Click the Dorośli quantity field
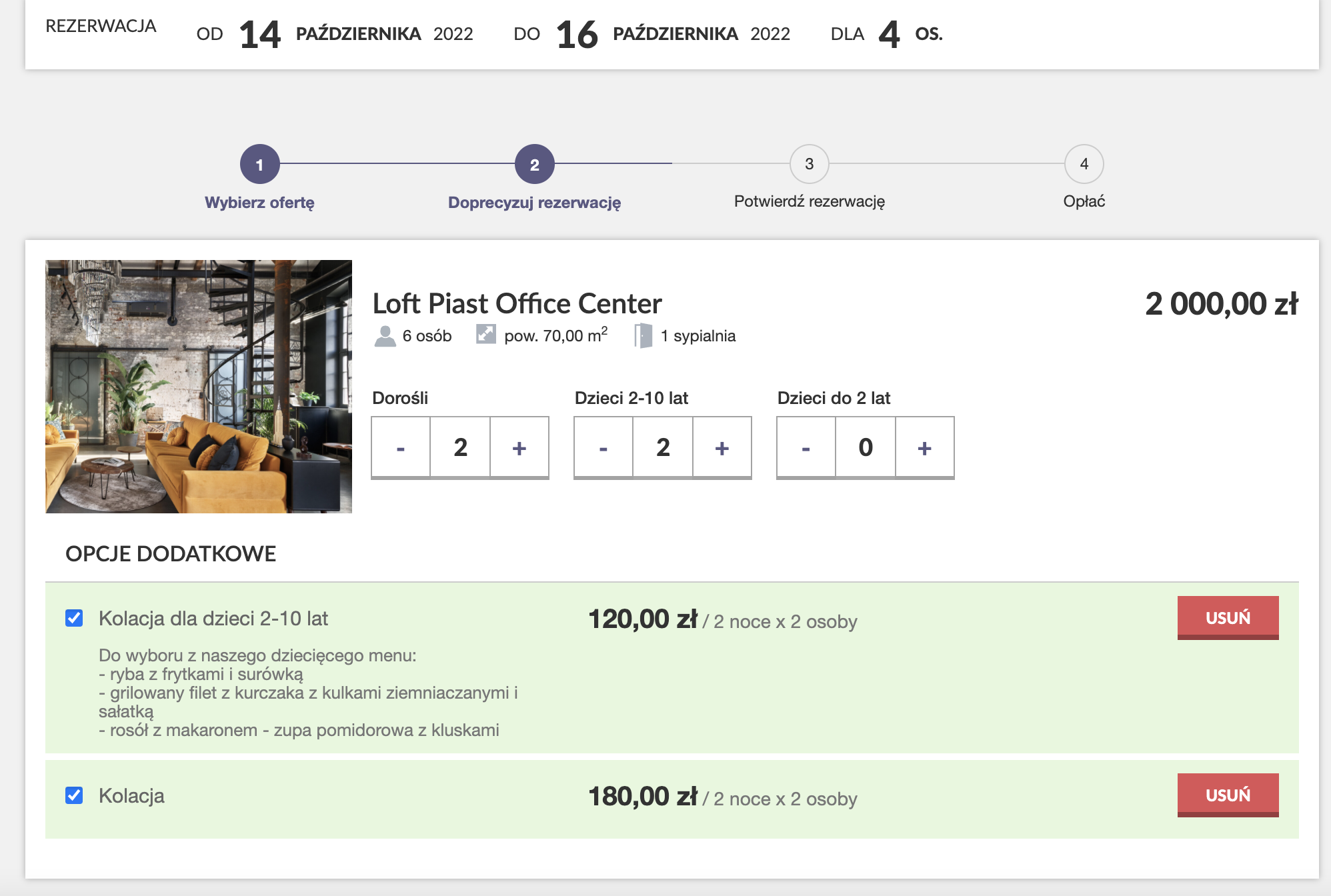 click(x=460, y=447)
